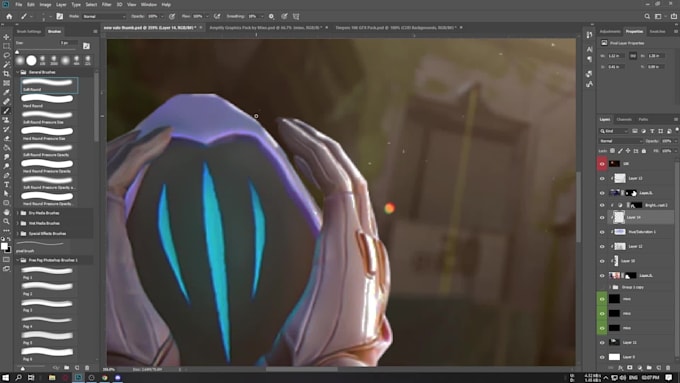Select the Horizontal Type tool
Screen dimensions: 680x383
pos(6,184)
